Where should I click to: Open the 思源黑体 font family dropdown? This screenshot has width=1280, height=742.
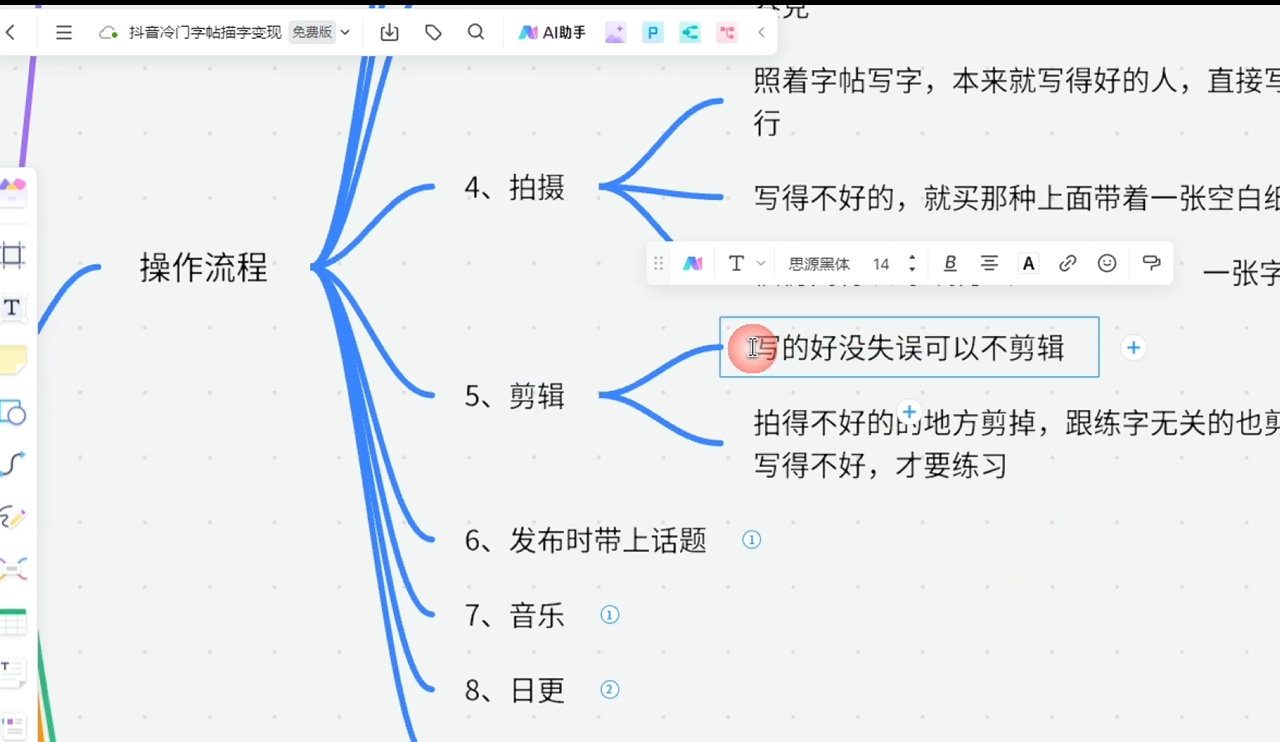click(819, 264)
